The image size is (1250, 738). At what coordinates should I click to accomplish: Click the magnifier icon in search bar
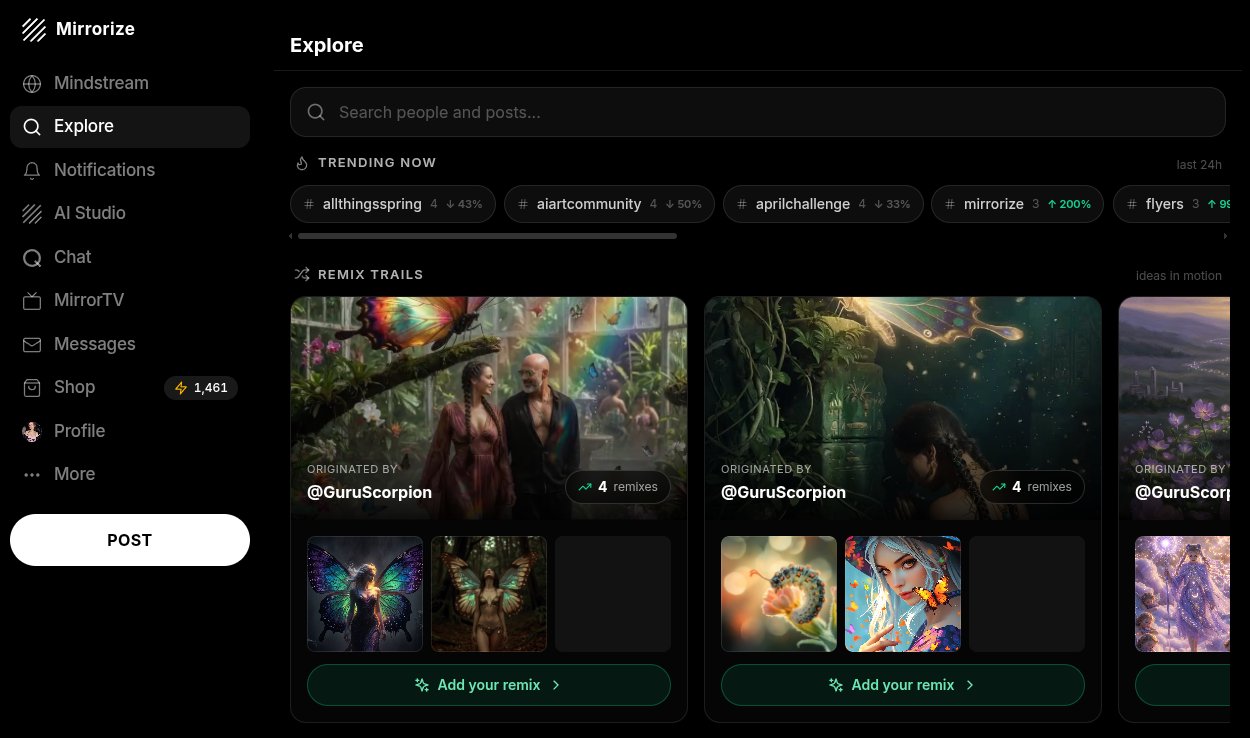coord(316,112)
